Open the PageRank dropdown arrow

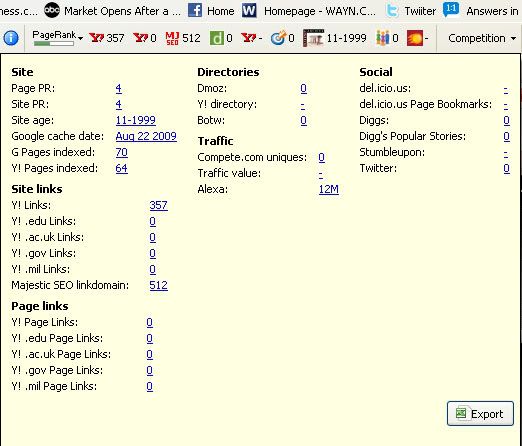(x=80, y=38)
